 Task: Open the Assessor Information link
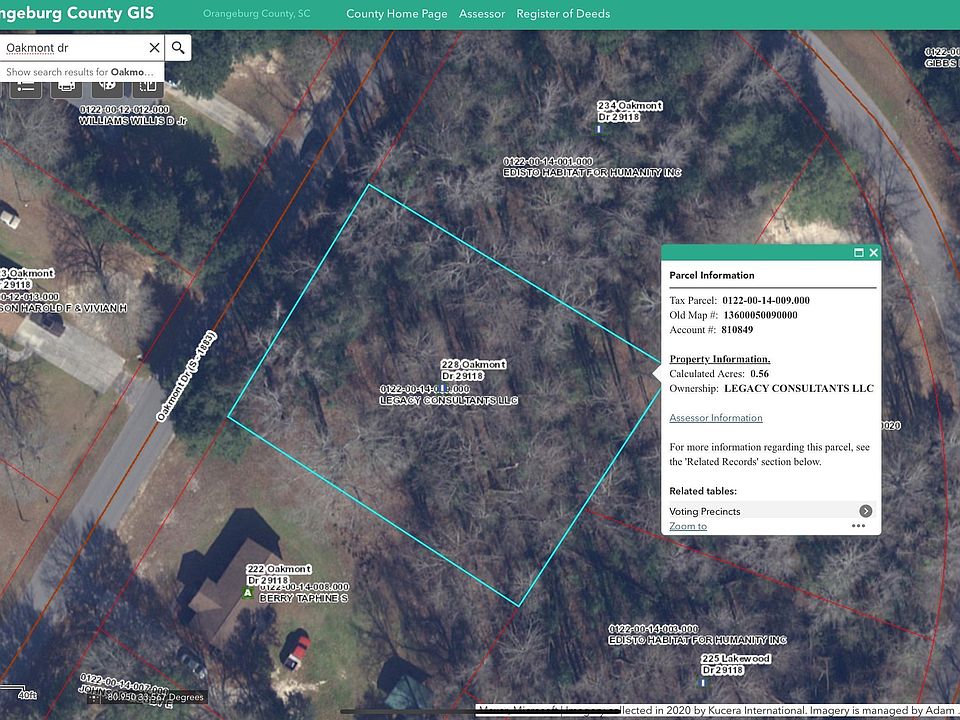pos(716,418)
